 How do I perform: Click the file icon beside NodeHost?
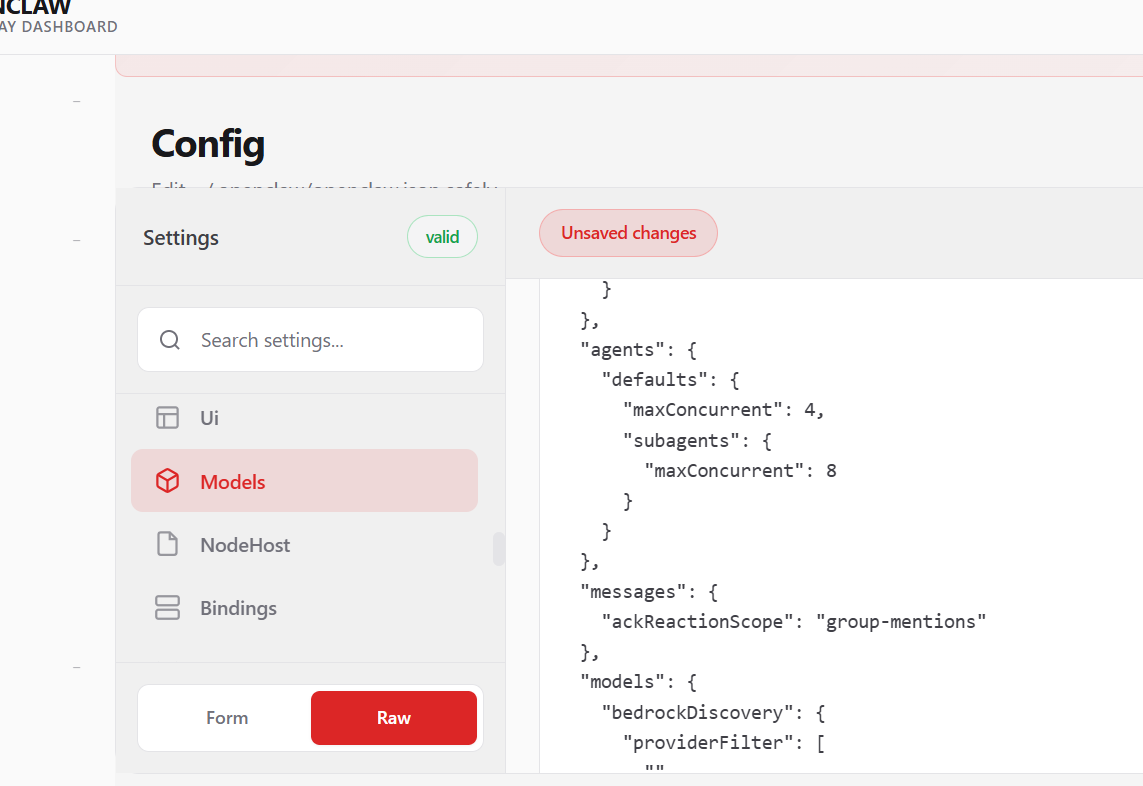tap(167, 545)
